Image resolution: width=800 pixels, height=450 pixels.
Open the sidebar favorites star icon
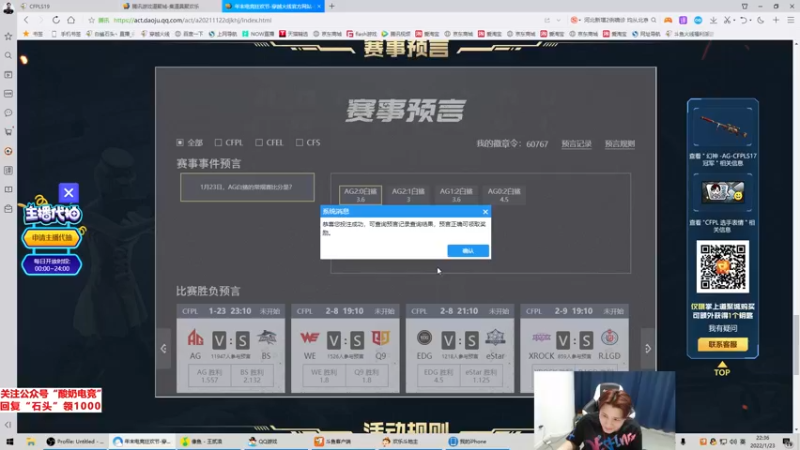tap(8, 36)
